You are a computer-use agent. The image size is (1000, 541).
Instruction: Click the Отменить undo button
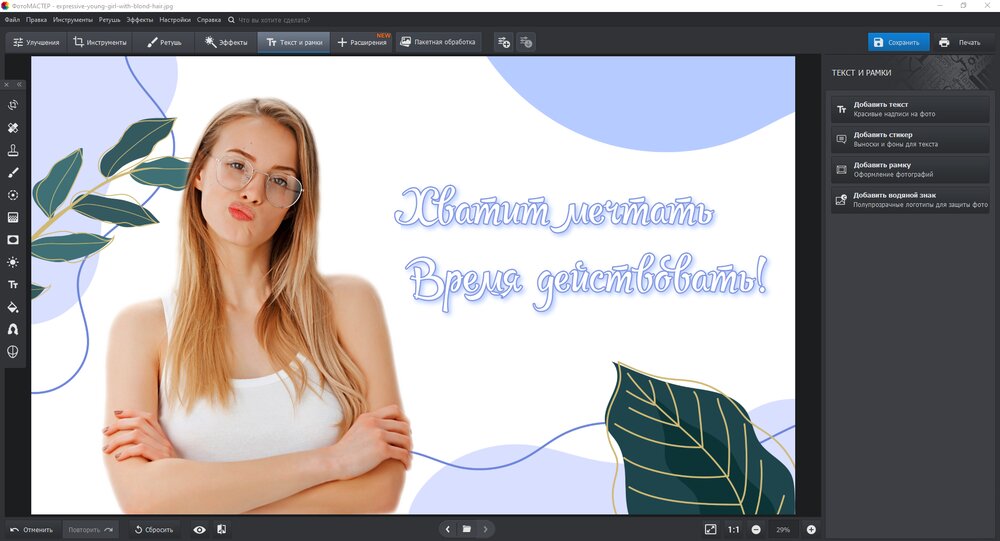point(32,530)
